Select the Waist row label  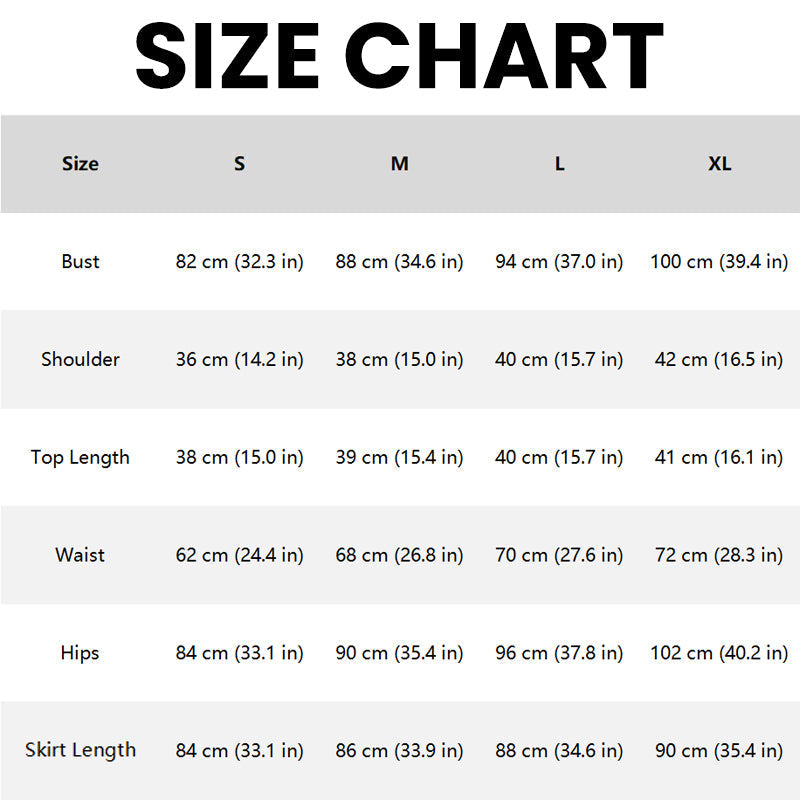click(80, 555)
